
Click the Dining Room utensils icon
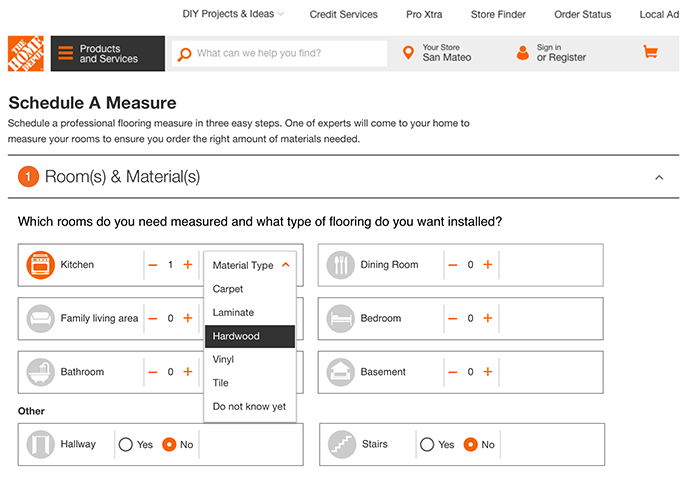(x=341, y=265)
